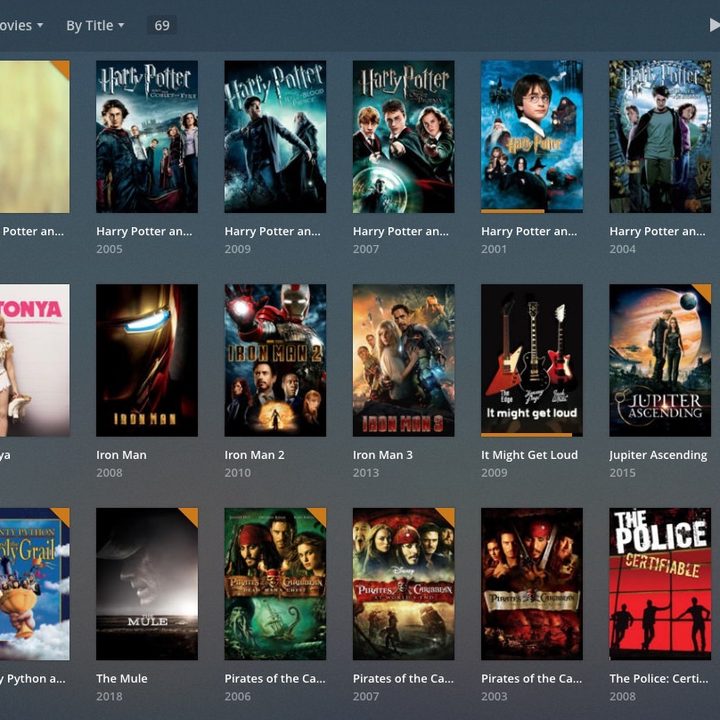Click the truncated Monty Python title link
Image resolution: width=720 pixels, height=720 pixels.
[x=33, y=679]
